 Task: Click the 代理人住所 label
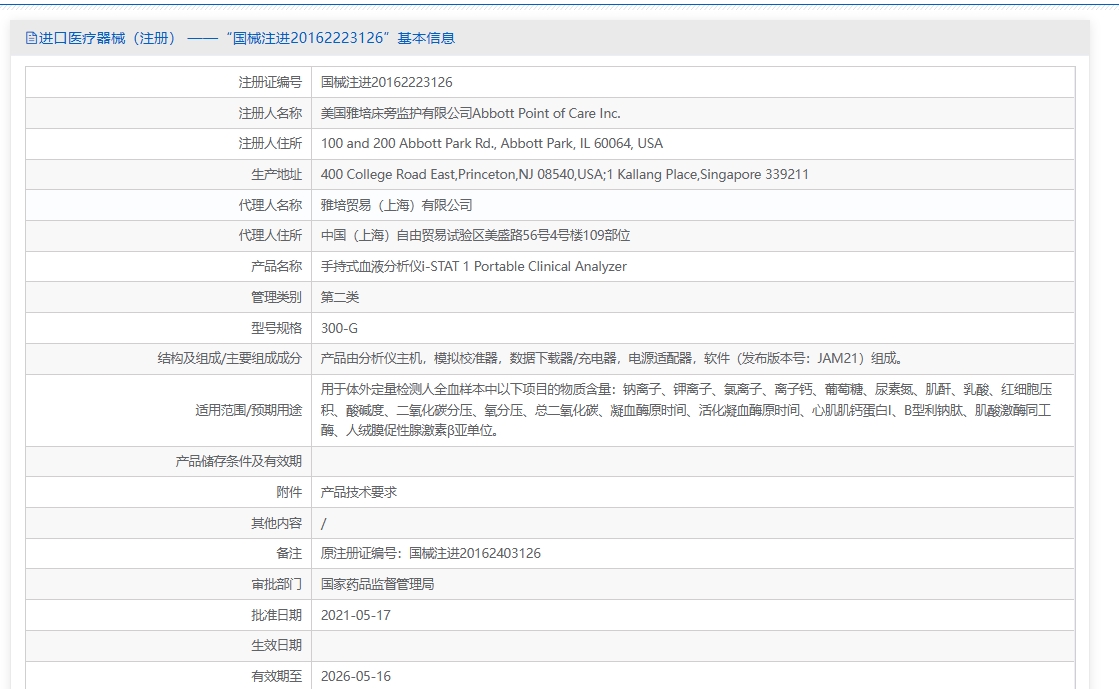[x=270, y=235]
